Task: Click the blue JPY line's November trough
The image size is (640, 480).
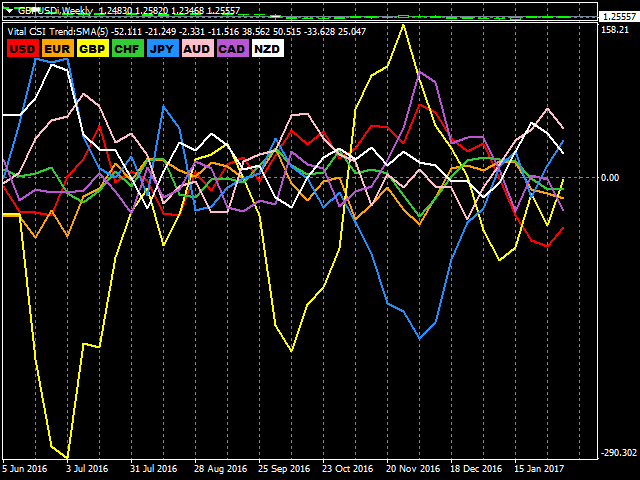Action: 419,338
